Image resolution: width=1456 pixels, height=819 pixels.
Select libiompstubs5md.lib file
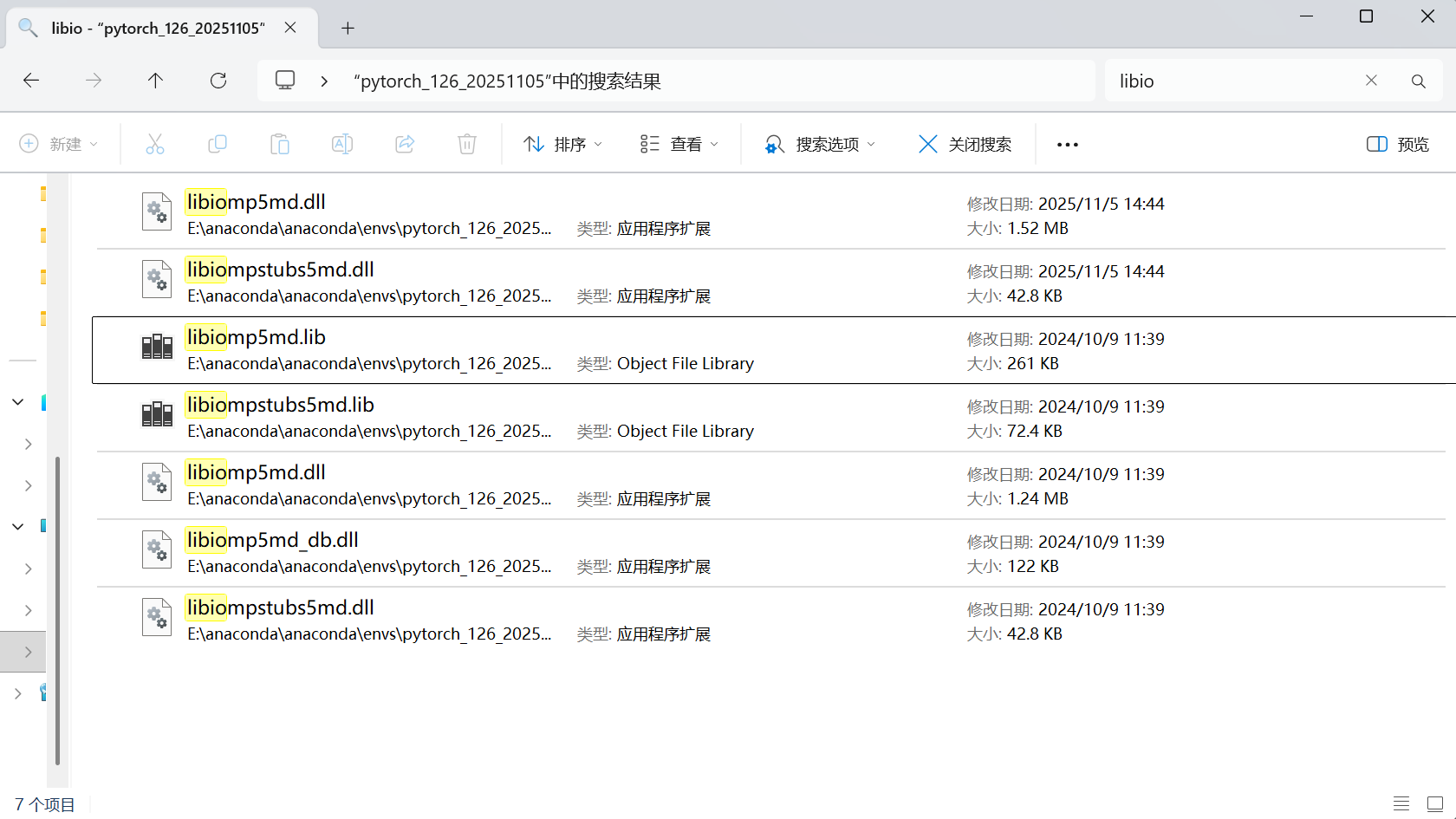tap(771, 418)
